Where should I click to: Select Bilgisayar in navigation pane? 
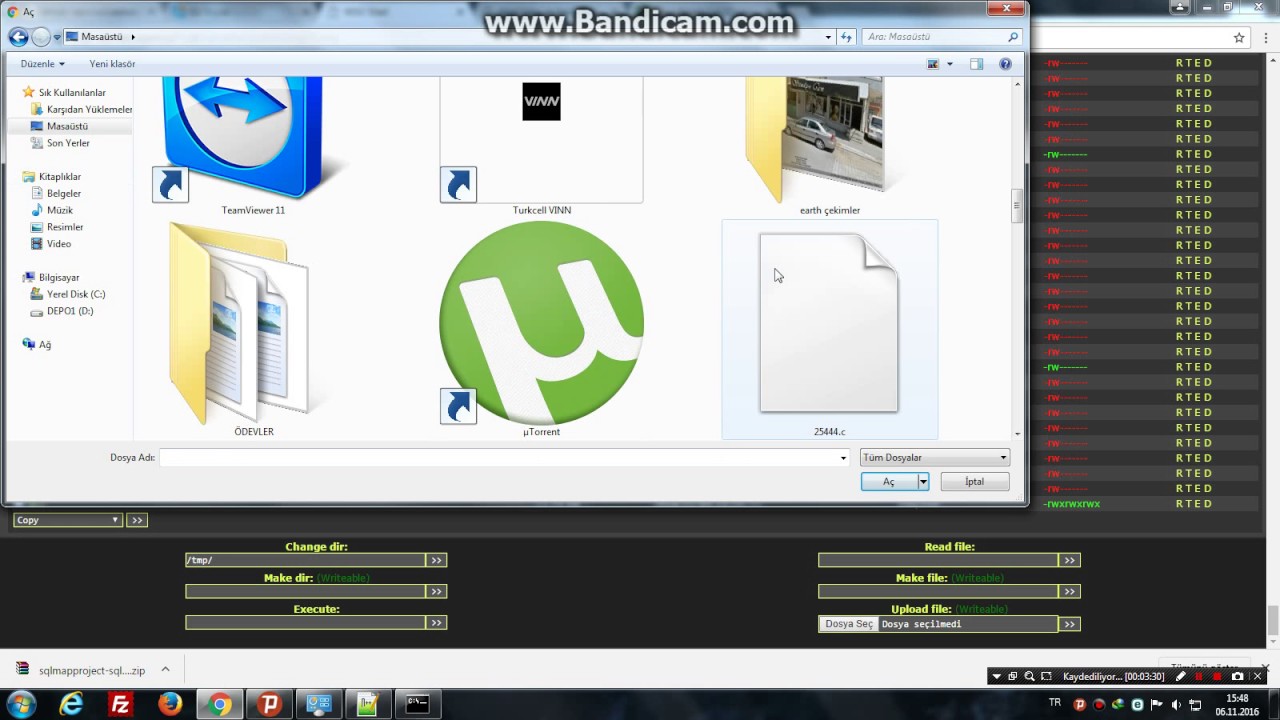click(59, 277)
